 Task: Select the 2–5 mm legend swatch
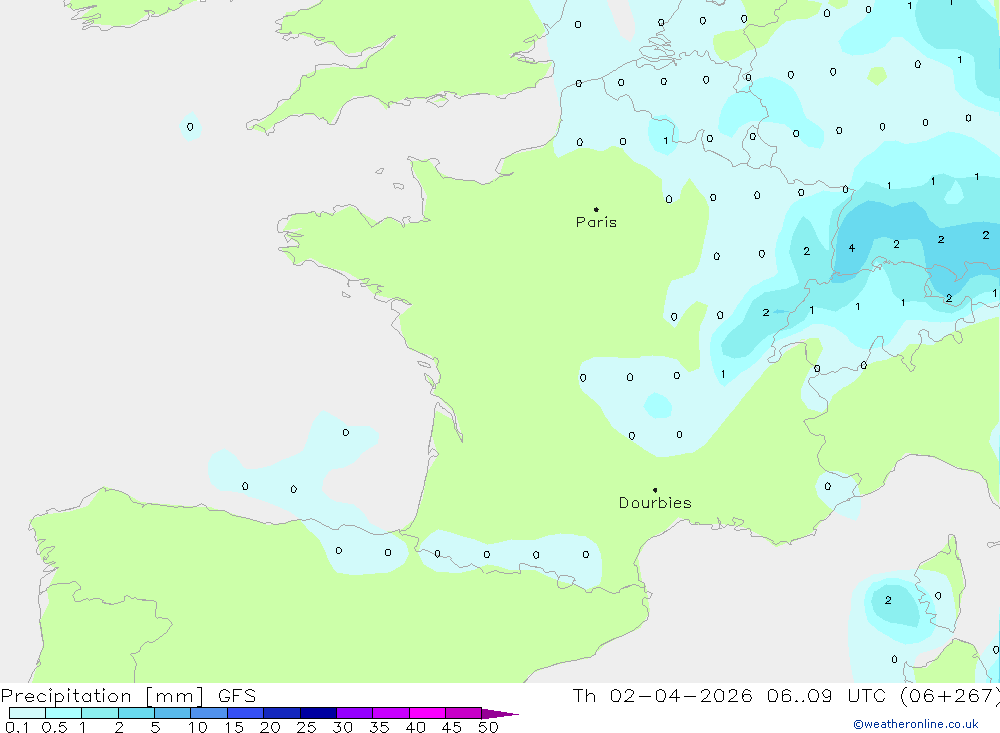click(x=136, y=713)
